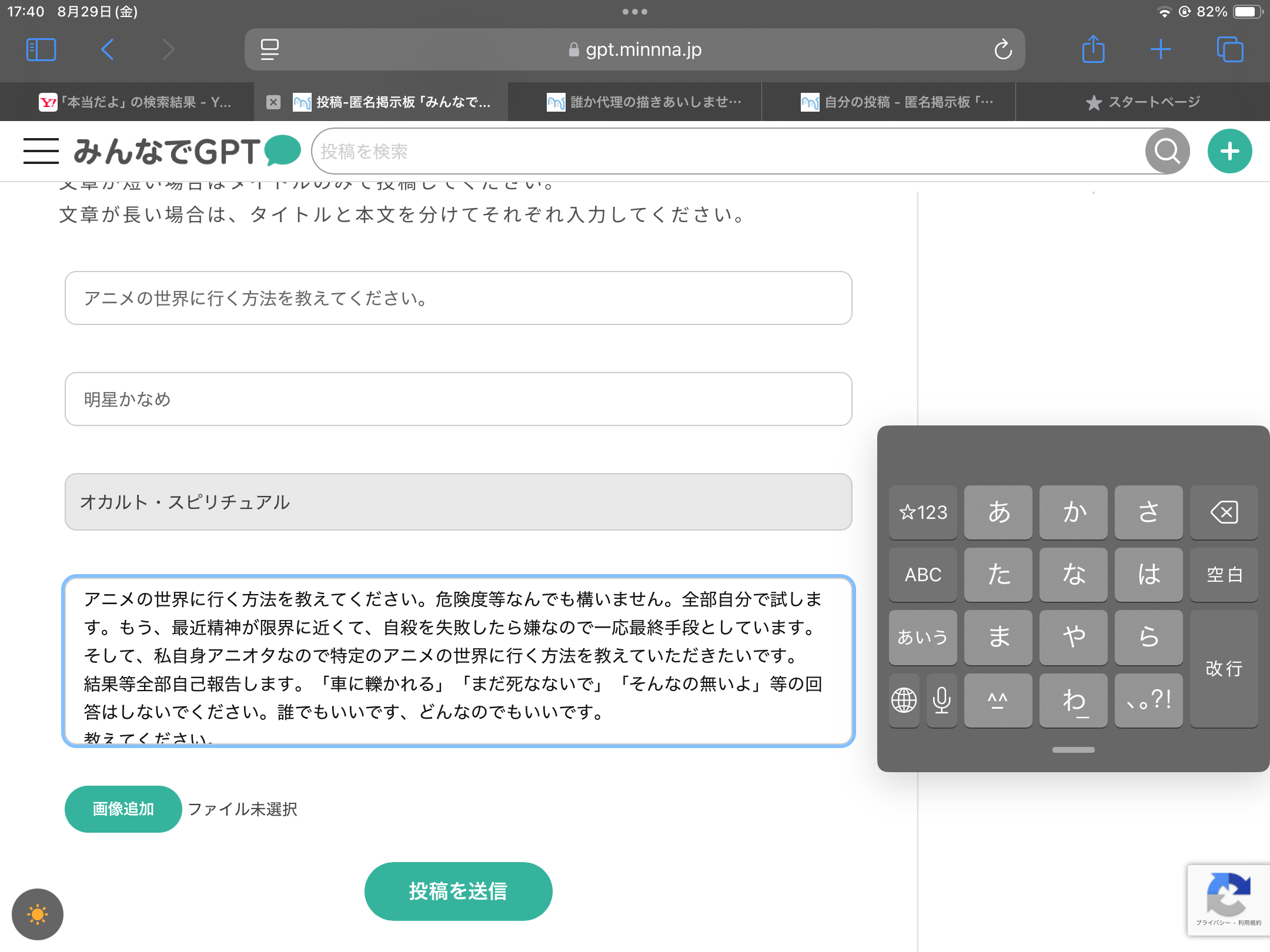Open a new Safari tab
This screenshot has width=1270, height=952.
click(1161, 49)
